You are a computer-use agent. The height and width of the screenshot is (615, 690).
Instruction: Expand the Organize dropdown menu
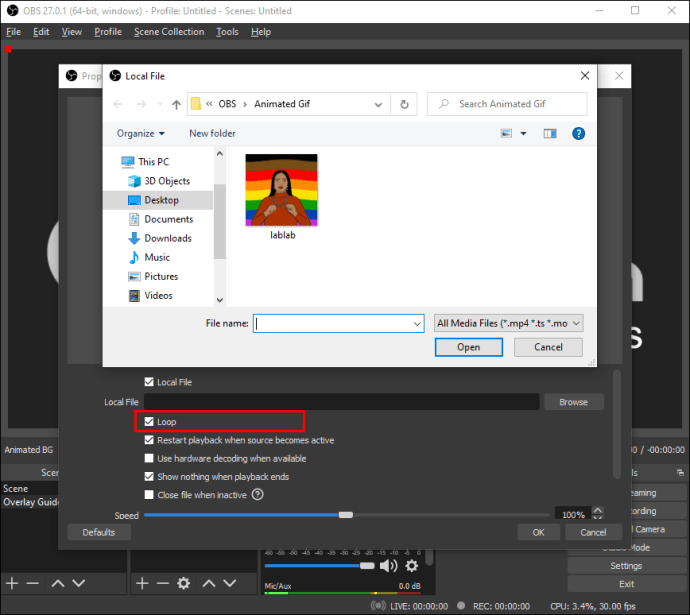click(x=141, y=133)
